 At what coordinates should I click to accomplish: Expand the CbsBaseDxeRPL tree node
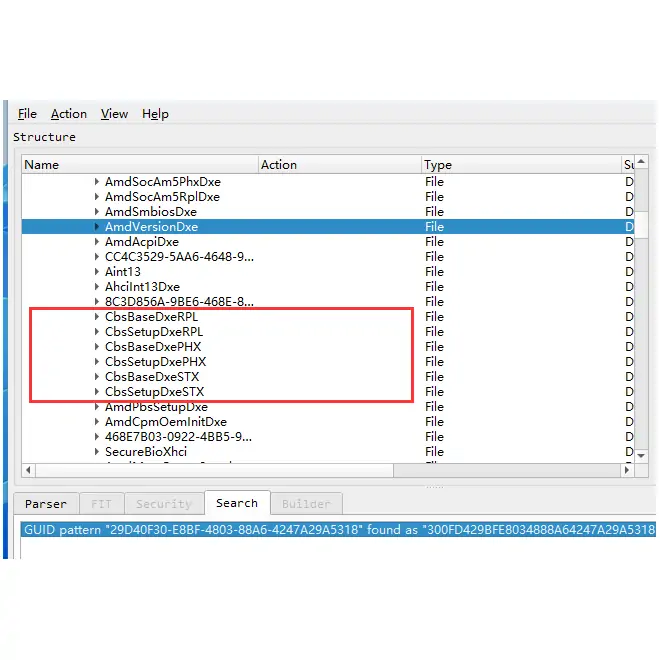click(x=97, y=317)
